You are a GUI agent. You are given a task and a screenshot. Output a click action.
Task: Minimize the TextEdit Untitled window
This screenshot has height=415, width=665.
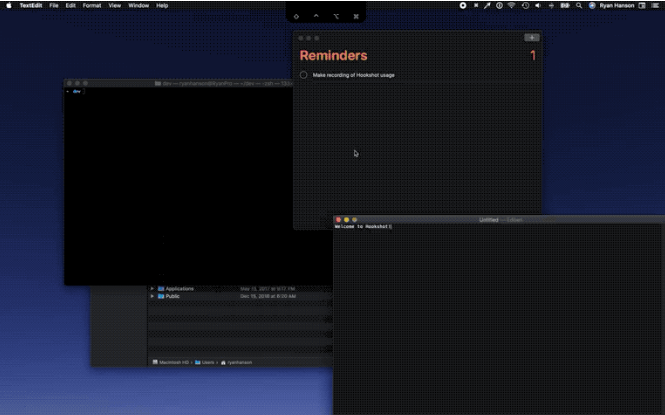pos(346,220)
